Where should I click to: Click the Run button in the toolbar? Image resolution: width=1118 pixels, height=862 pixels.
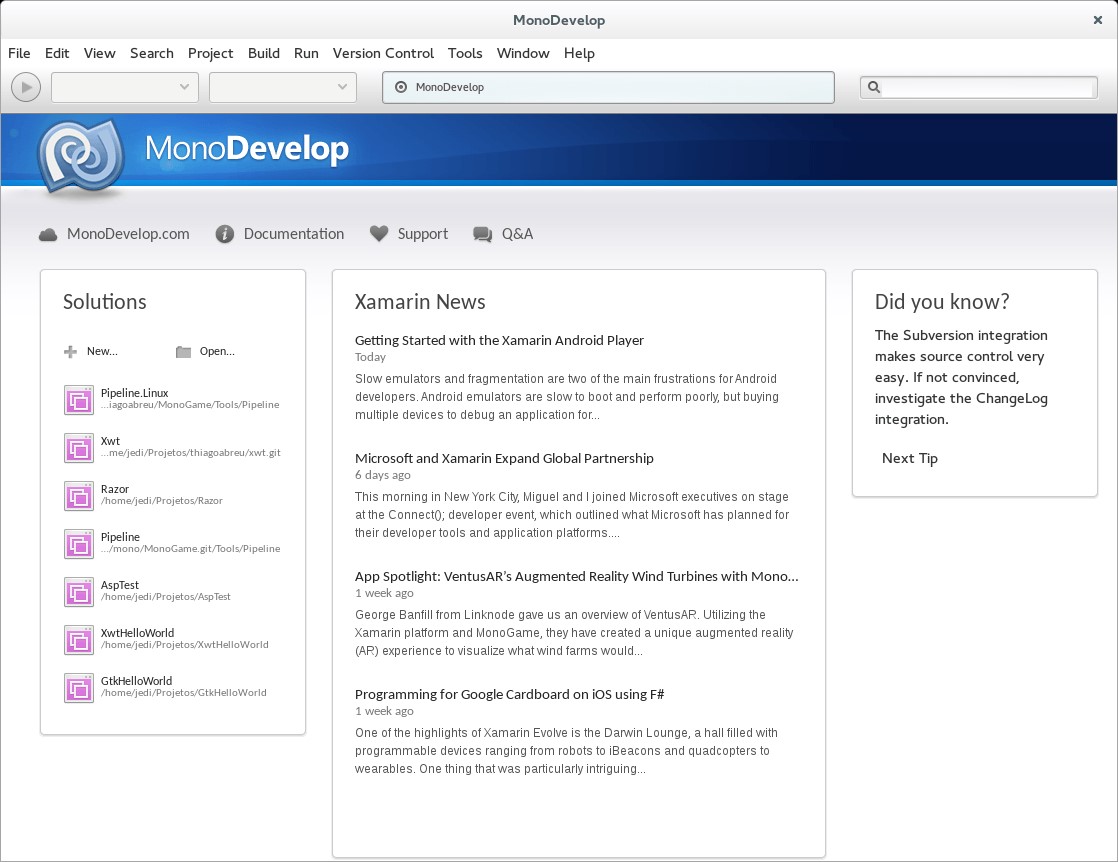(x=25, y=87)
